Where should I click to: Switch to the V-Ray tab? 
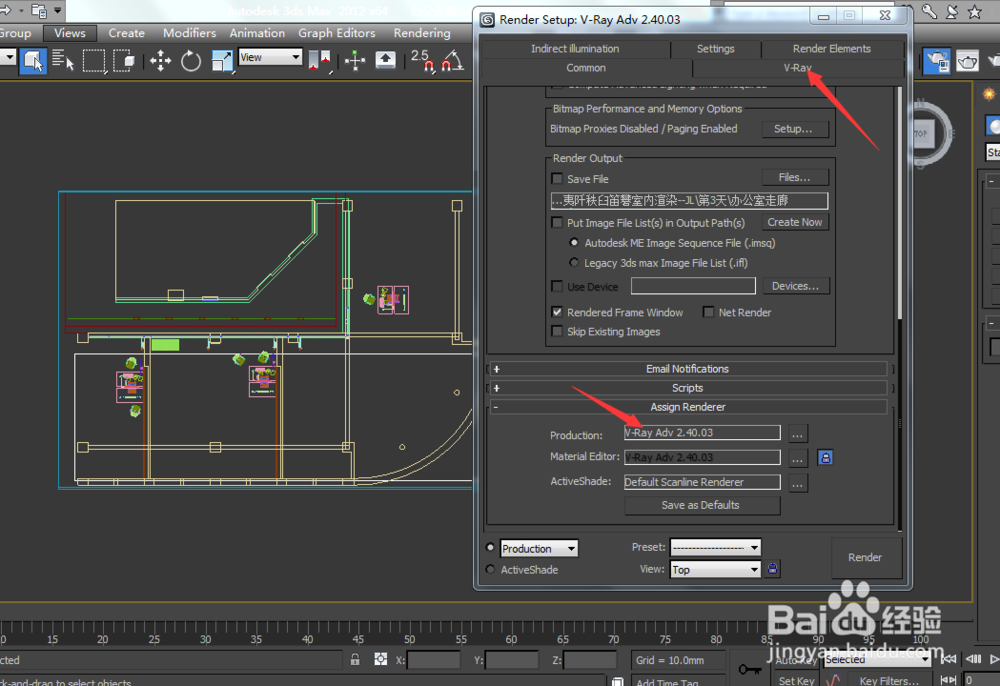(797, 68)
